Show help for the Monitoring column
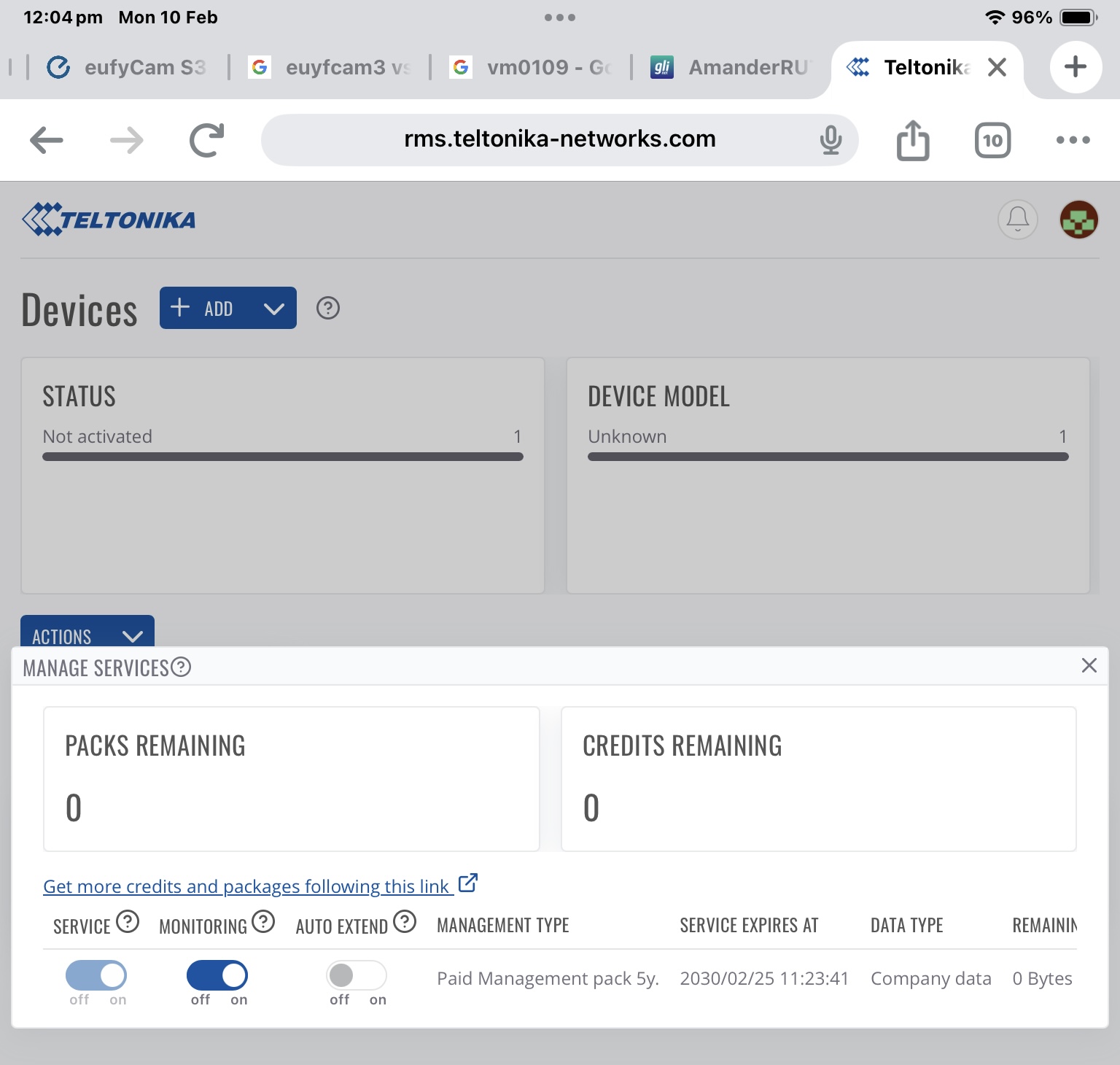Screen dimensions: 1120x1065 [263, 921]
